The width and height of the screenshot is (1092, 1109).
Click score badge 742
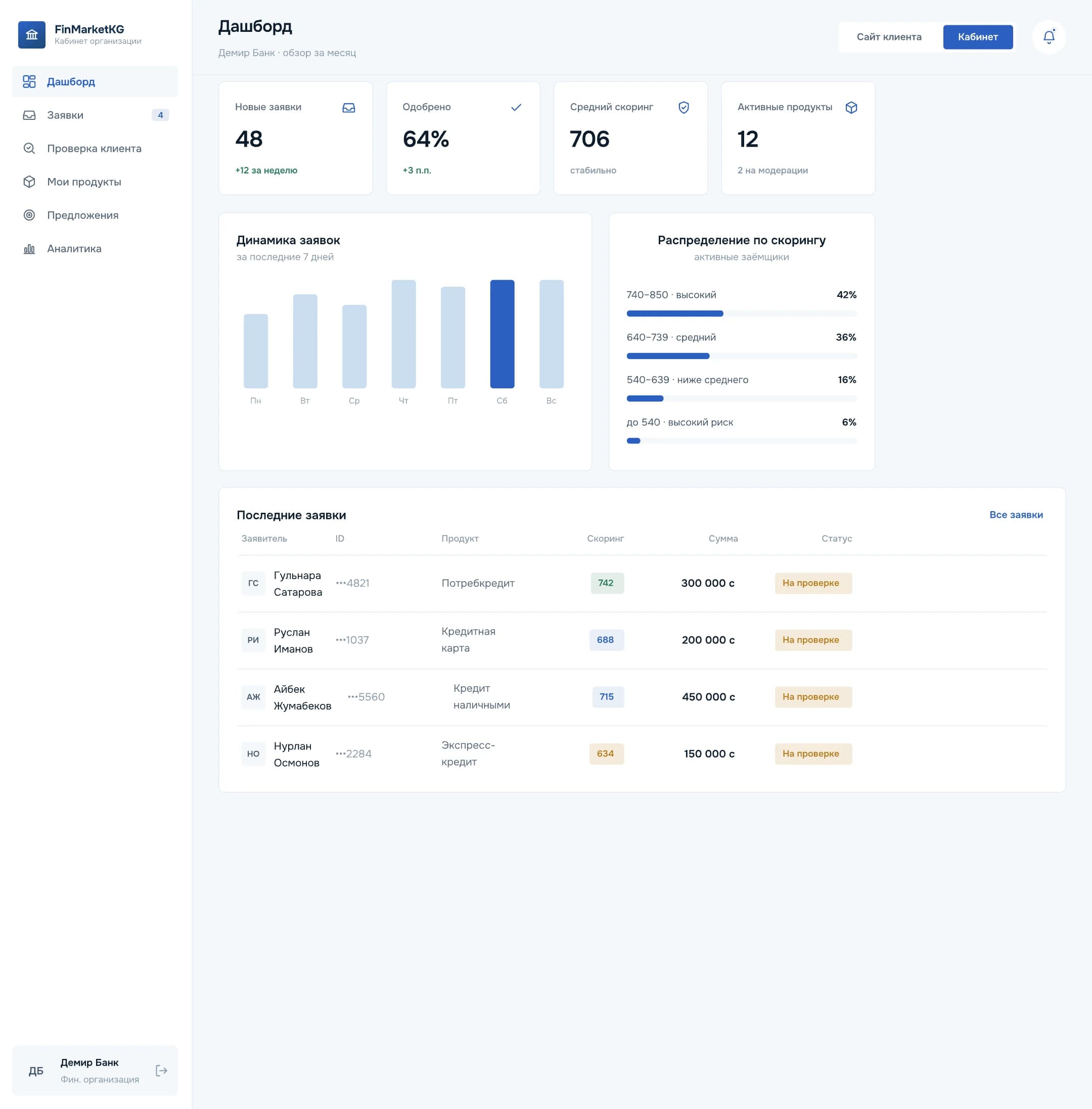[607, 583]
